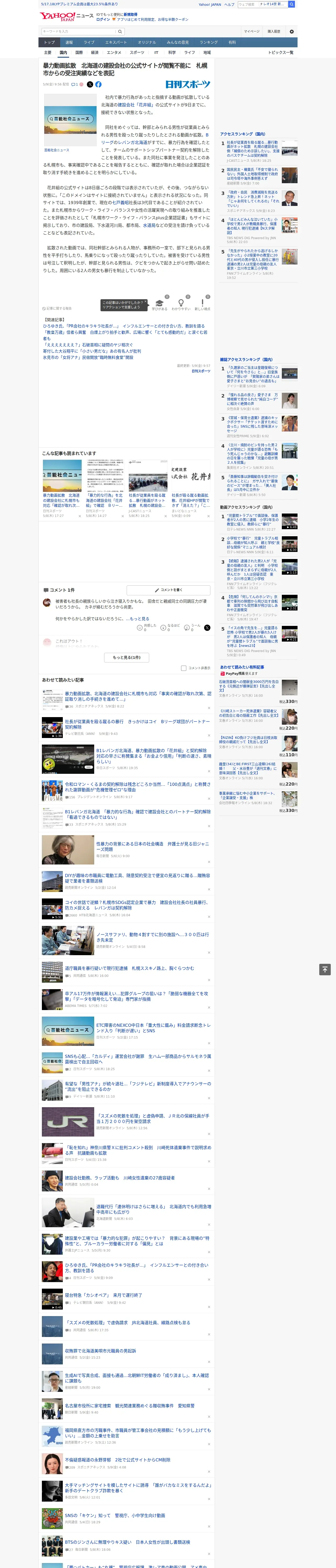Viewport: 336px width, 1568px height.
Task: Dismiss the 芸能社会ニュース recommended card via x
Action: coord(80,516)
